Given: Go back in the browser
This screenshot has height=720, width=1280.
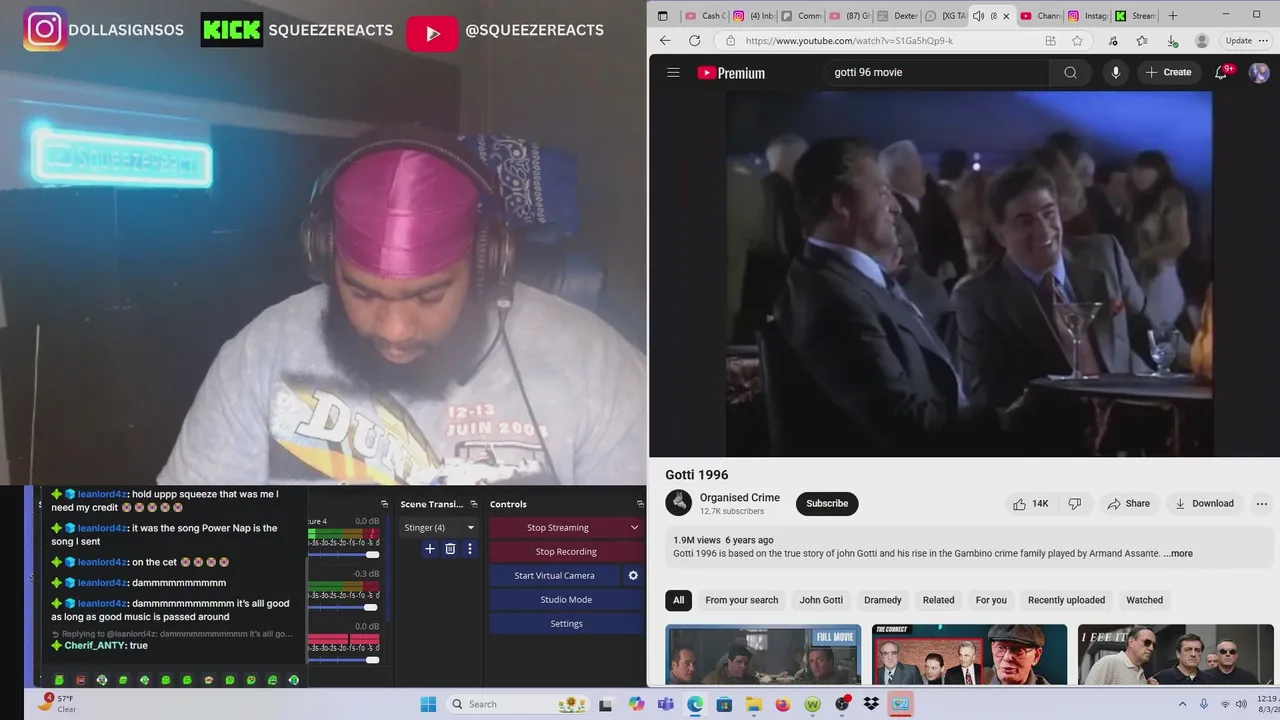Looking at the screenshot, I should (666, 41).
